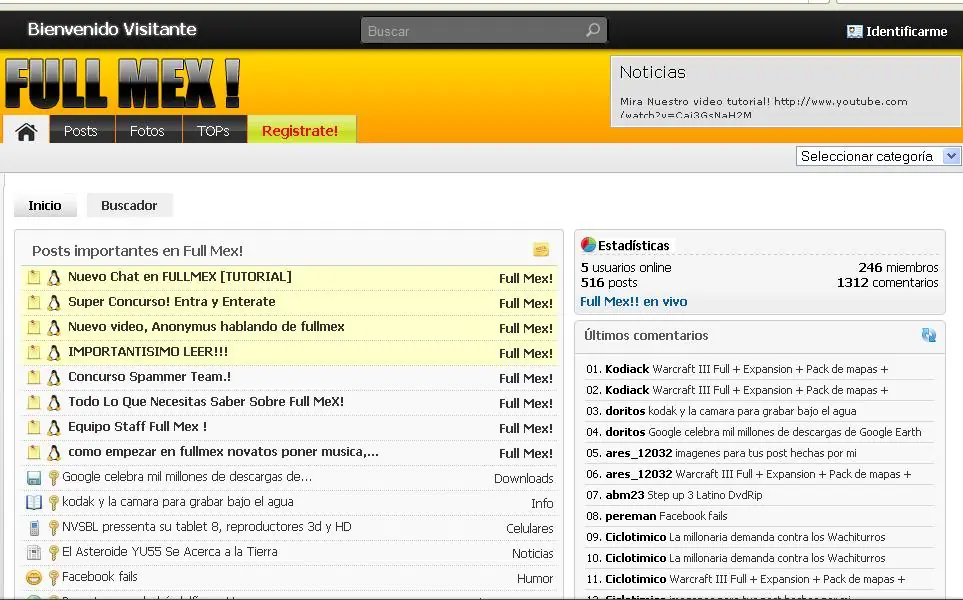Click the penguin icon beside Nuevo Chat en FULLMEX
Image resolution: width=963 pixels, height=600 pixels.
click(54, 278)
